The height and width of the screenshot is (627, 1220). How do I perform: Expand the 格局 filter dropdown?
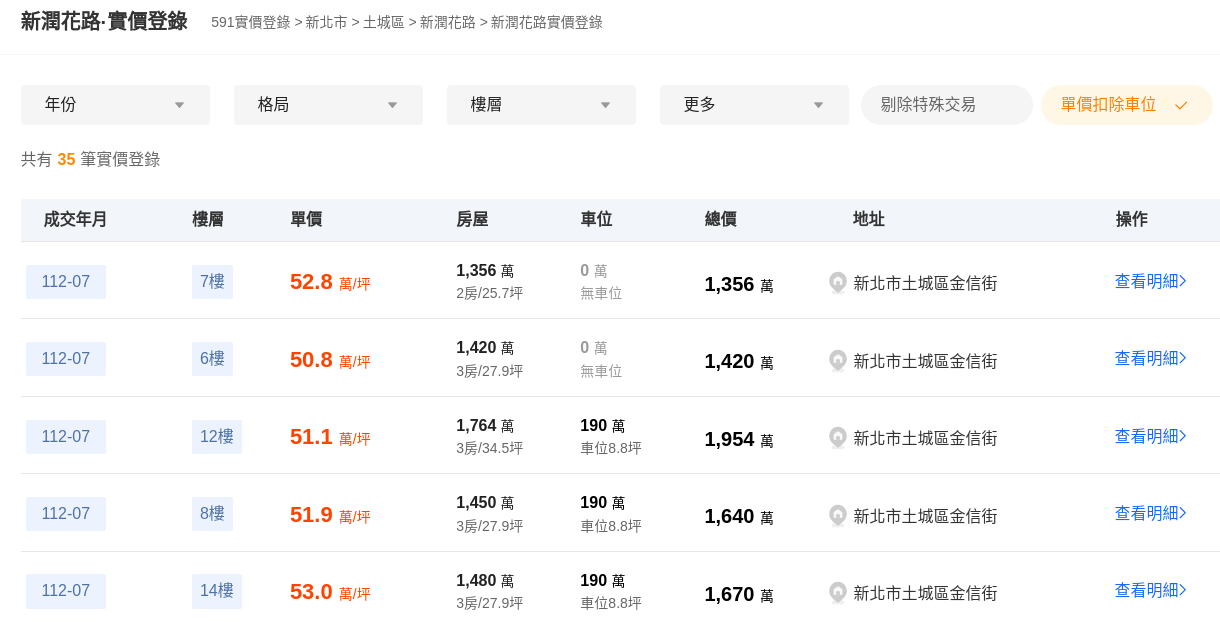(328, 105)
